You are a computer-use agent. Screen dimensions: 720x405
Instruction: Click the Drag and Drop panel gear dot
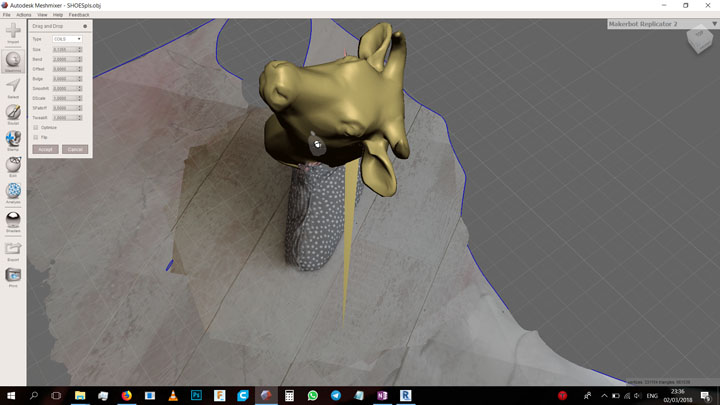click(85, 26)
